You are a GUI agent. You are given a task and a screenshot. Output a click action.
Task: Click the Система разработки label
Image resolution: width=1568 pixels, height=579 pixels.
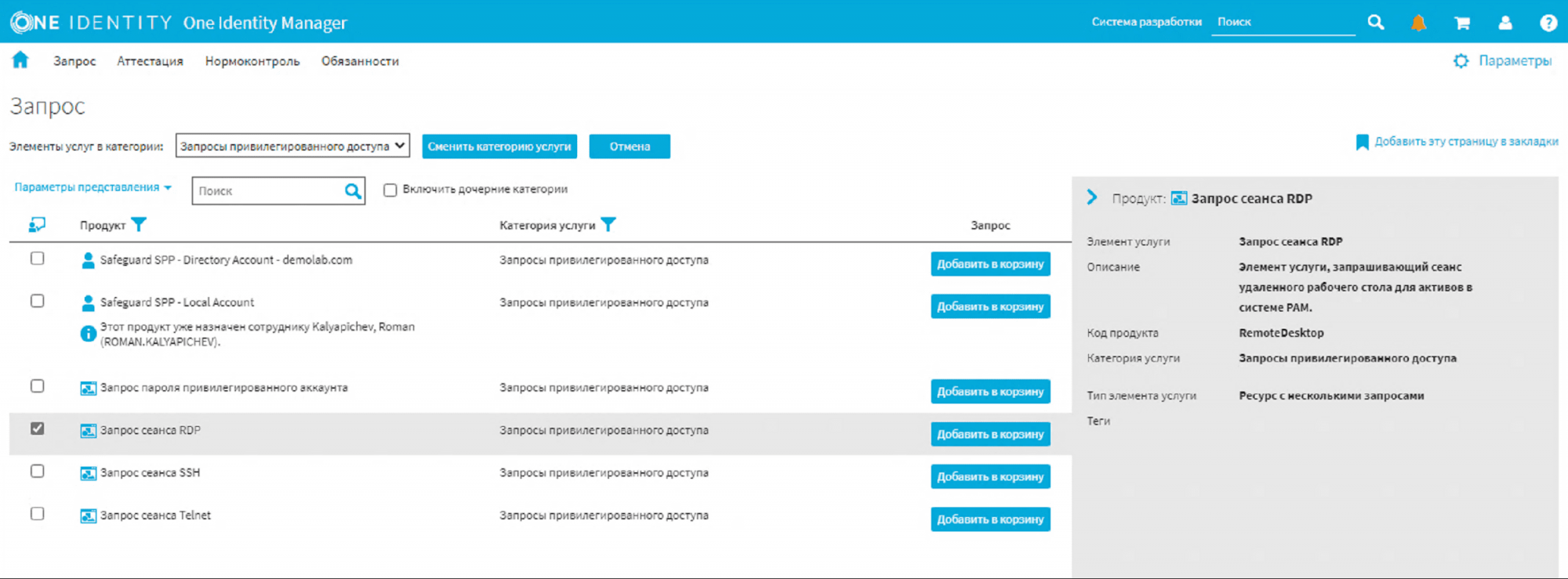(1146, 22)
